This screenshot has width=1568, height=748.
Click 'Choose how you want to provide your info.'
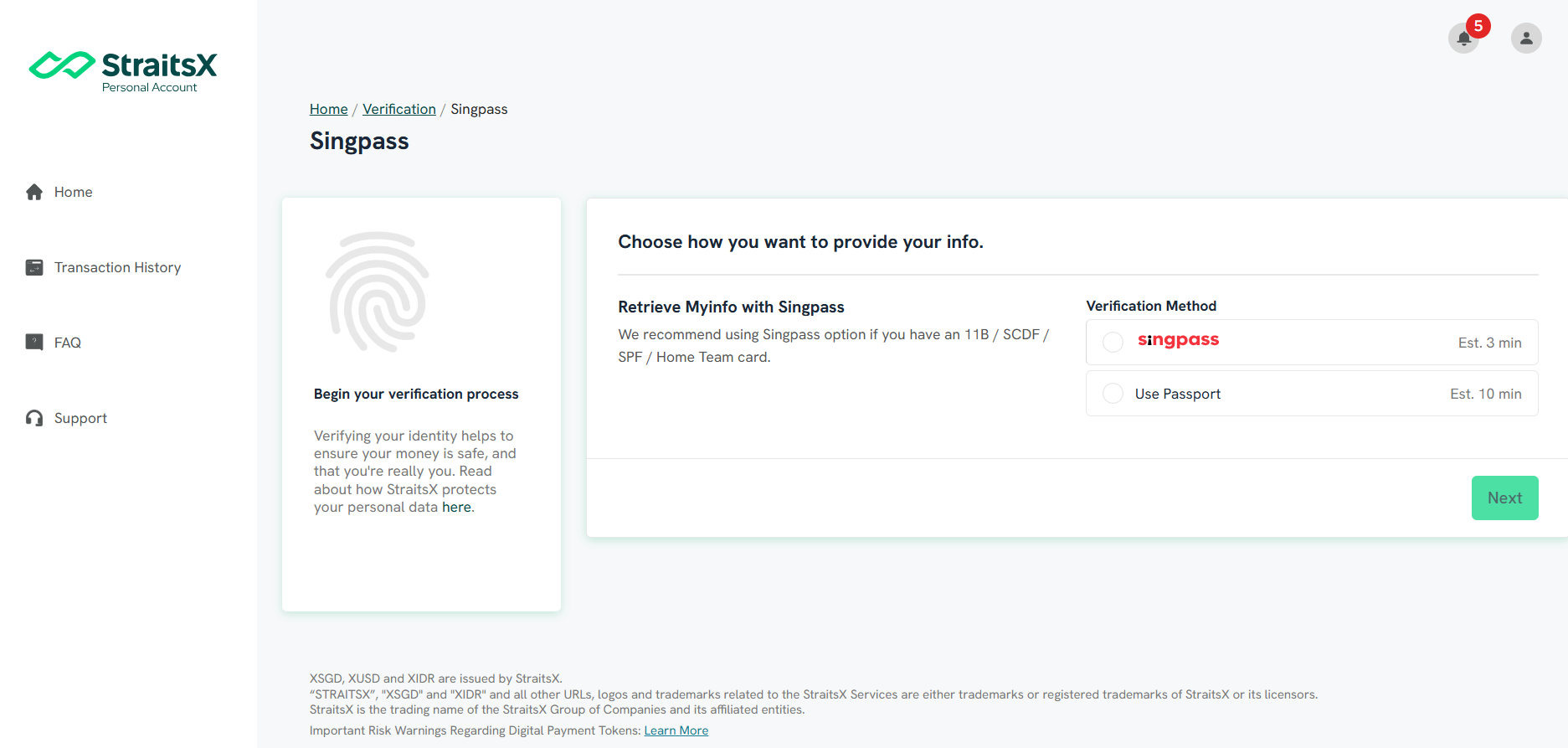click(800, 242)
